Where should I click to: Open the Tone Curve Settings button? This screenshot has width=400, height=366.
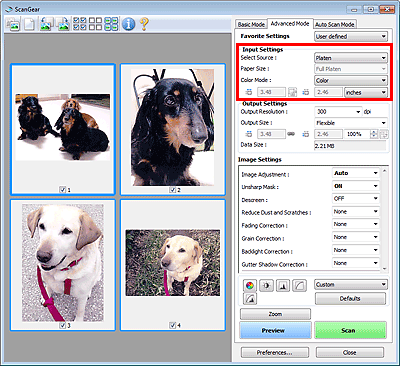pyautogui.click(x=299, y=286)
